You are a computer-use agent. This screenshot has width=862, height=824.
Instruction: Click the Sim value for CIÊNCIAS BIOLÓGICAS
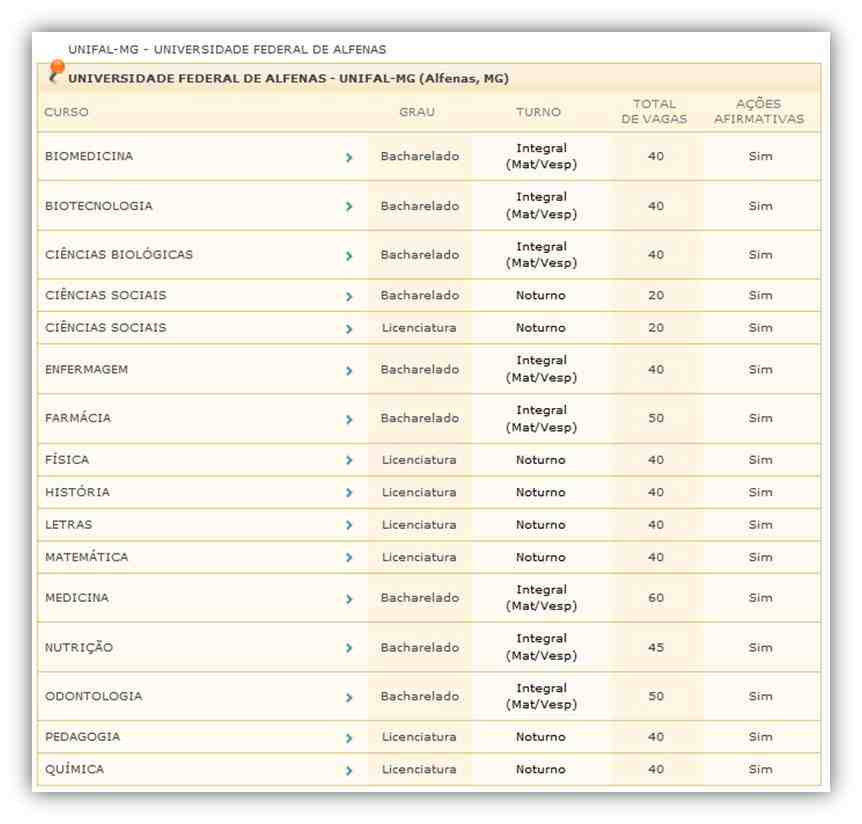761,255
